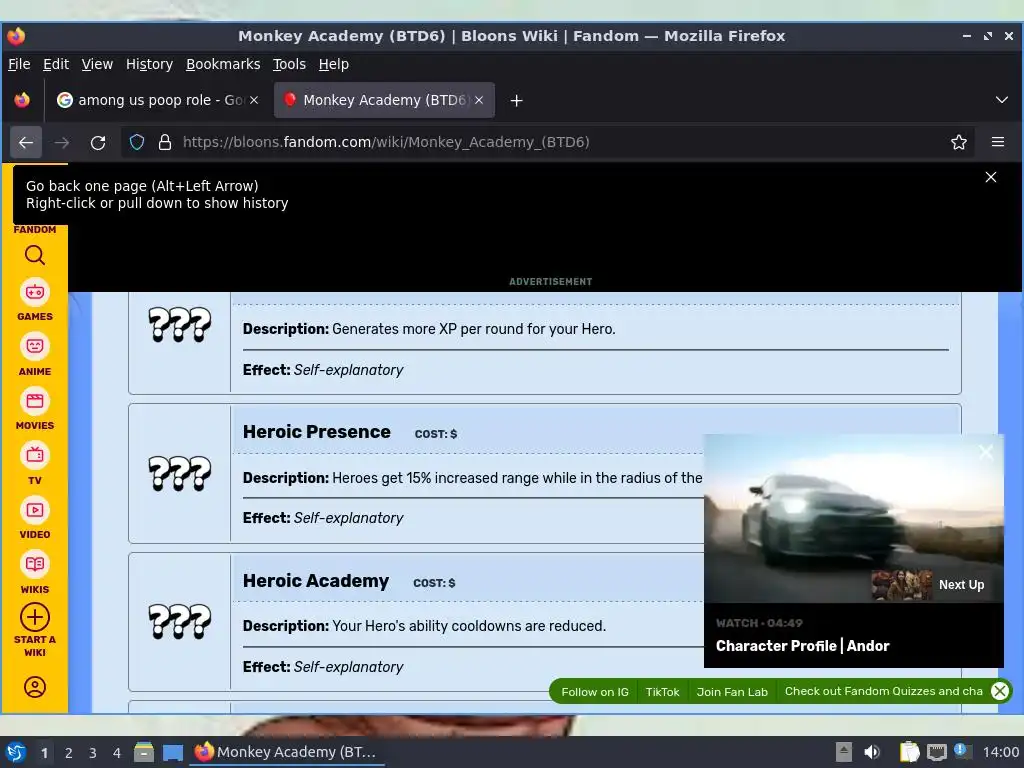
Task: Open the Character Profile | Andor title link
Action: tap(802, 646)
